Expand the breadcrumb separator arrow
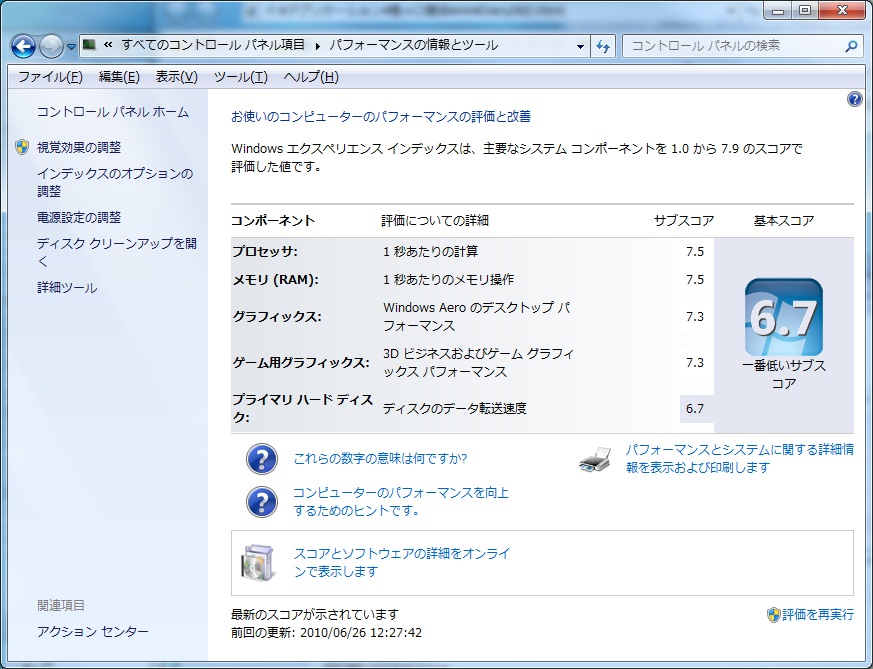 pos(317,46)
